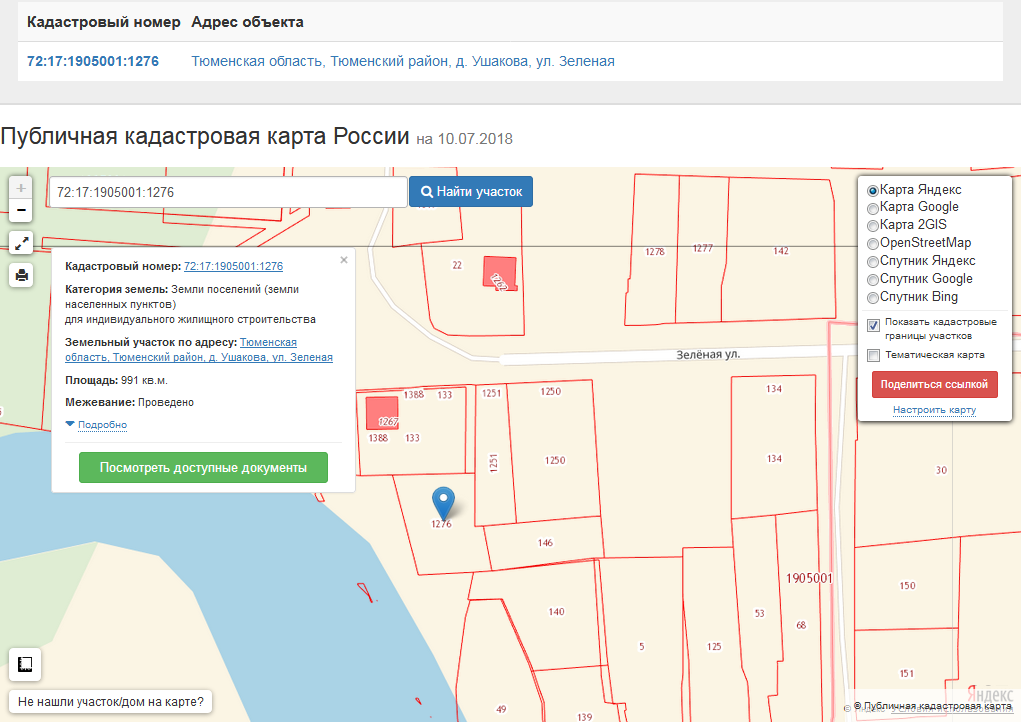Click cadastral quarter label 1905001

[809, 578]
